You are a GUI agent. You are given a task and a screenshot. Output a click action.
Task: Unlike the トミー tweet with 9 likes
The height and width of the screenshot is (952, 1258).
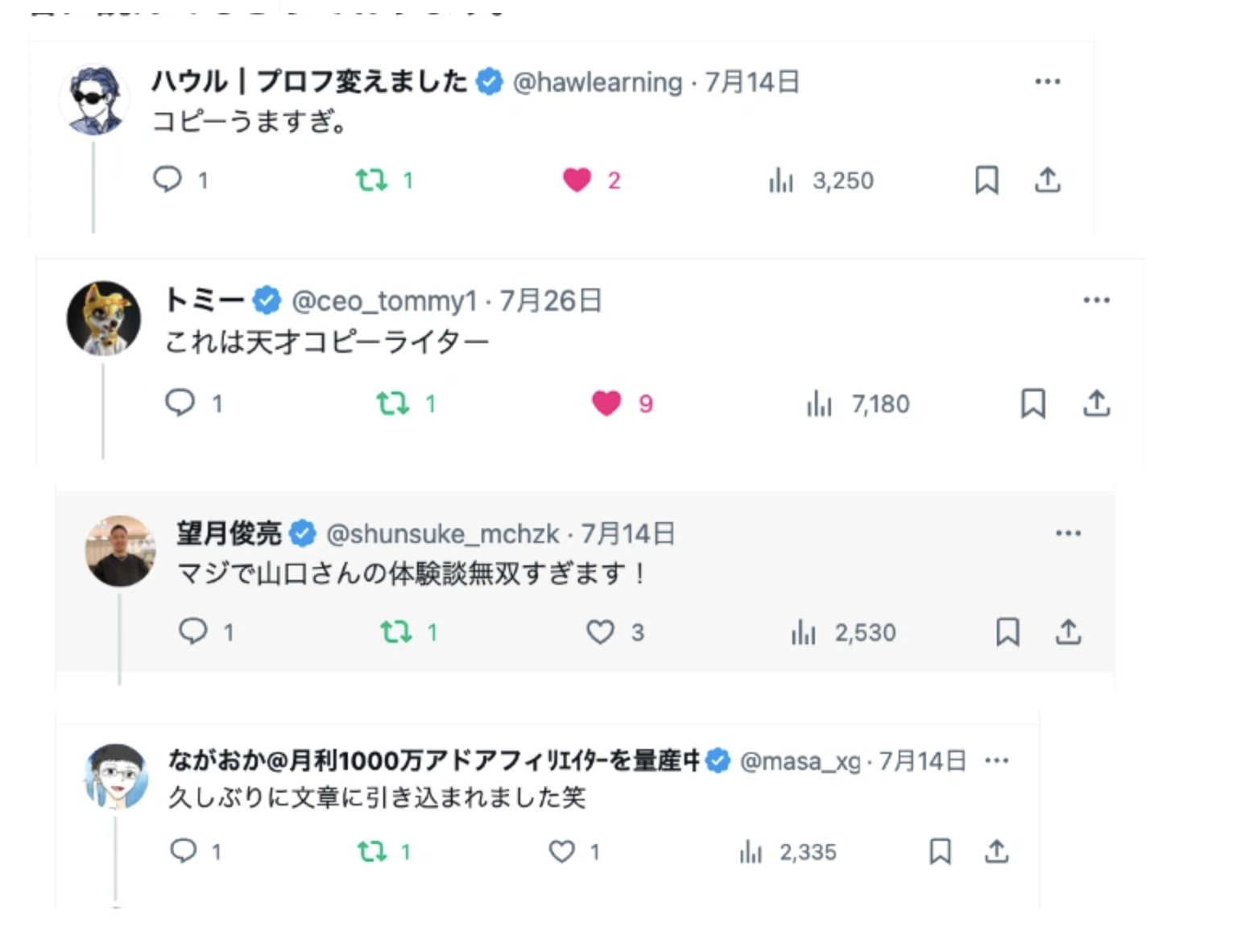coord(606,403)
